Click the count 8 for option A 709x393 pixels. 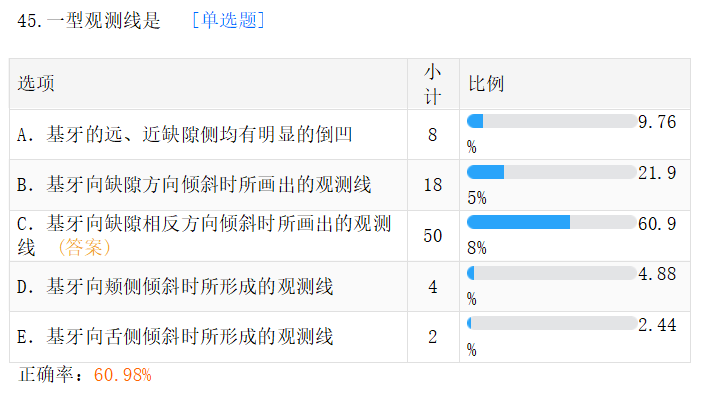433,134
